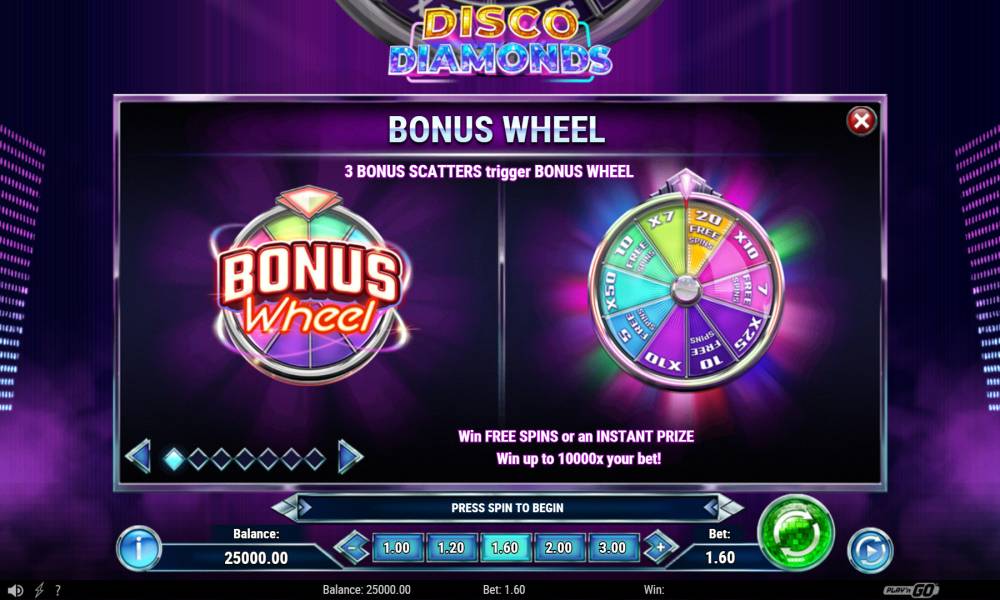This screenshot has height=600, width=1000.
Task: Select the 1.00 bet option
Action: (396, 548)
